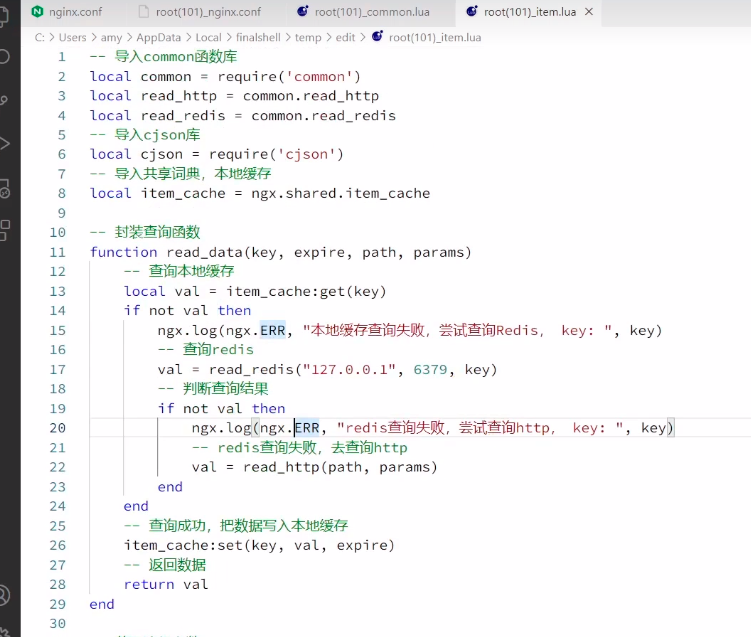
Task: Open Run and Debug in the activity bar
Action: (4, 143)
